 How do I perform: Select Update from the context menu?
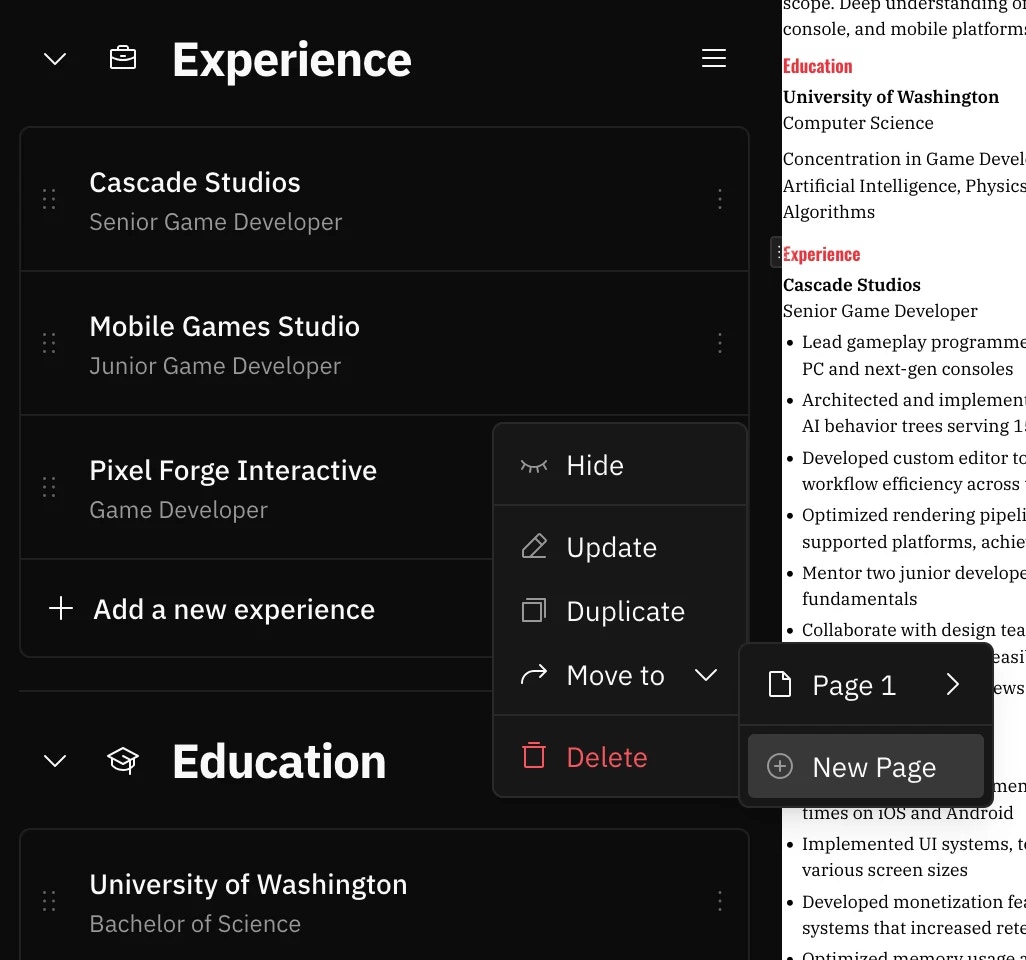tap(611, 547)
